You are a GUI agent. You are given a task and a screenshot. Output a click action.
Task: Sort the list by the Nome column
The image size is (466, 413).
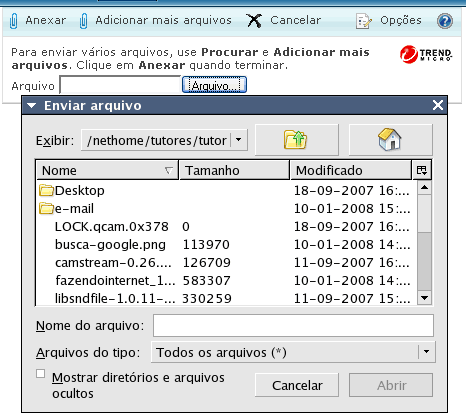click(107, 170)
